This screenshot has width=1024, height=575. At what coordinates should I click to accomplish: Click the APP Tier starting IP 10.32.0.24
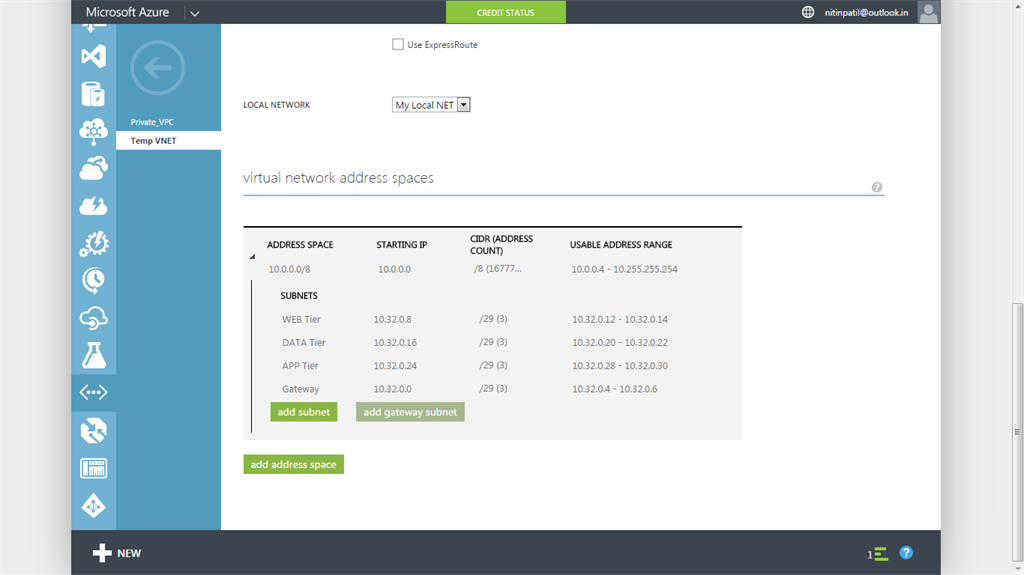[x=395, y=366]
